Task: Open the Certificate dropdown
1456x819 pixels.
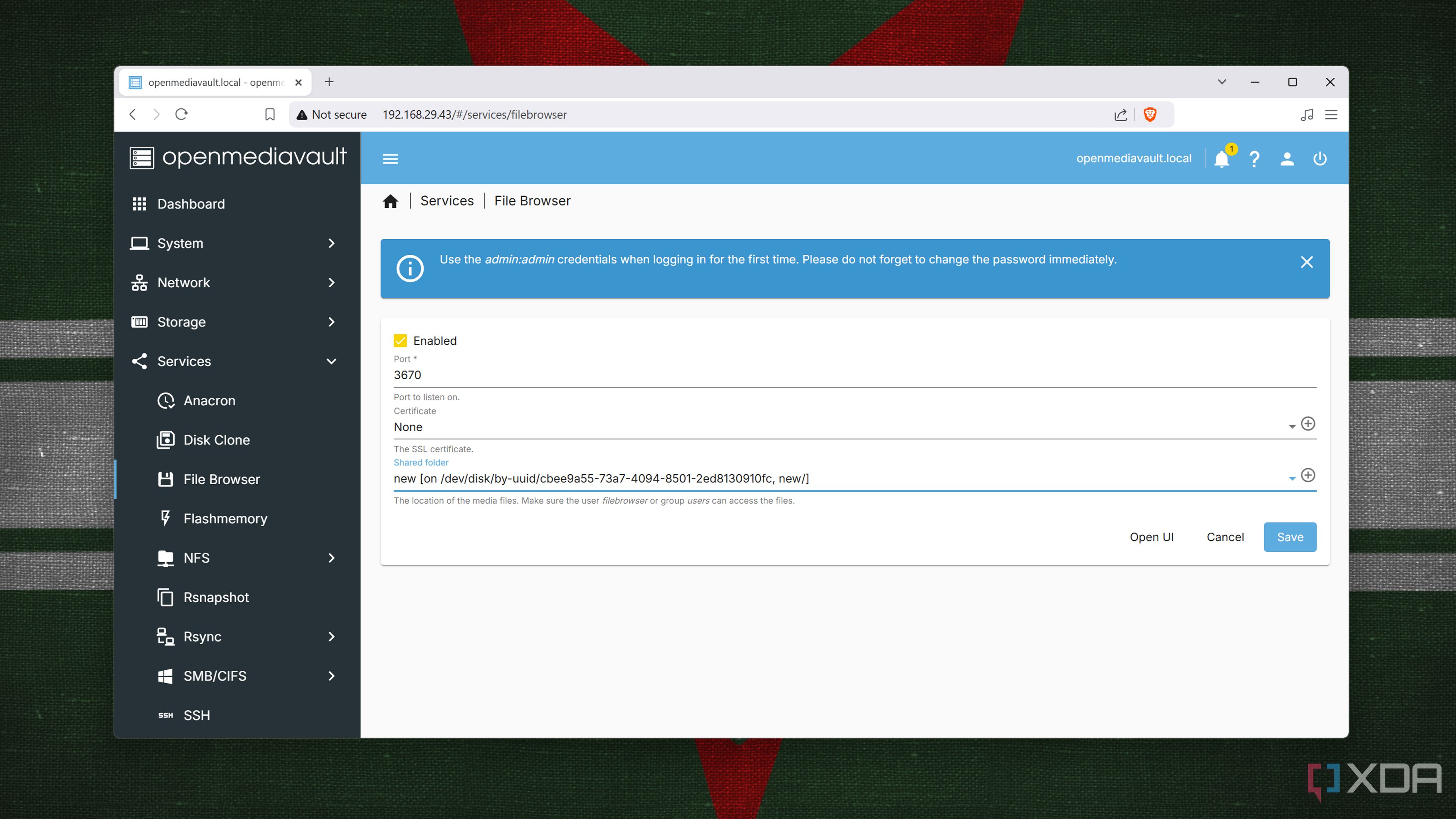Action: click(x=836, y=427)
